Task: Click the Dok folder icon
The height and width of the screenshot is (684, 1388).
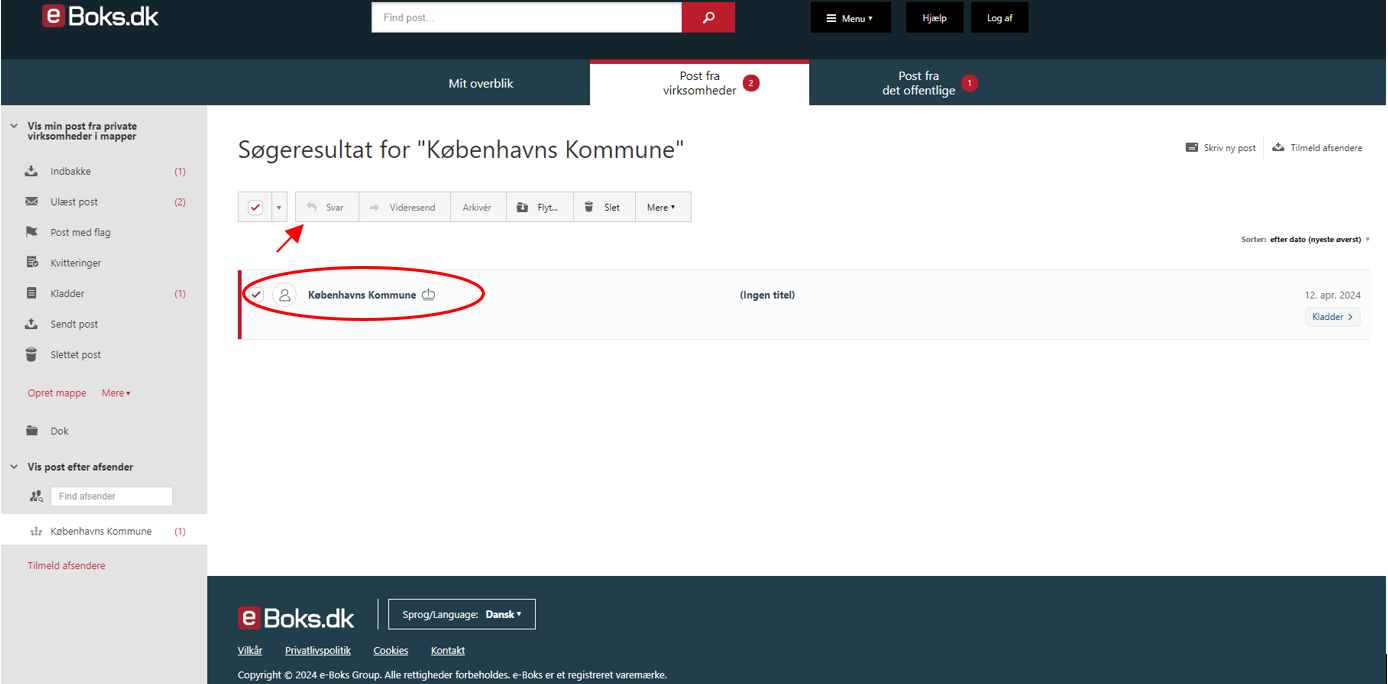Action: pyautogui.click(x=31, y=431)
